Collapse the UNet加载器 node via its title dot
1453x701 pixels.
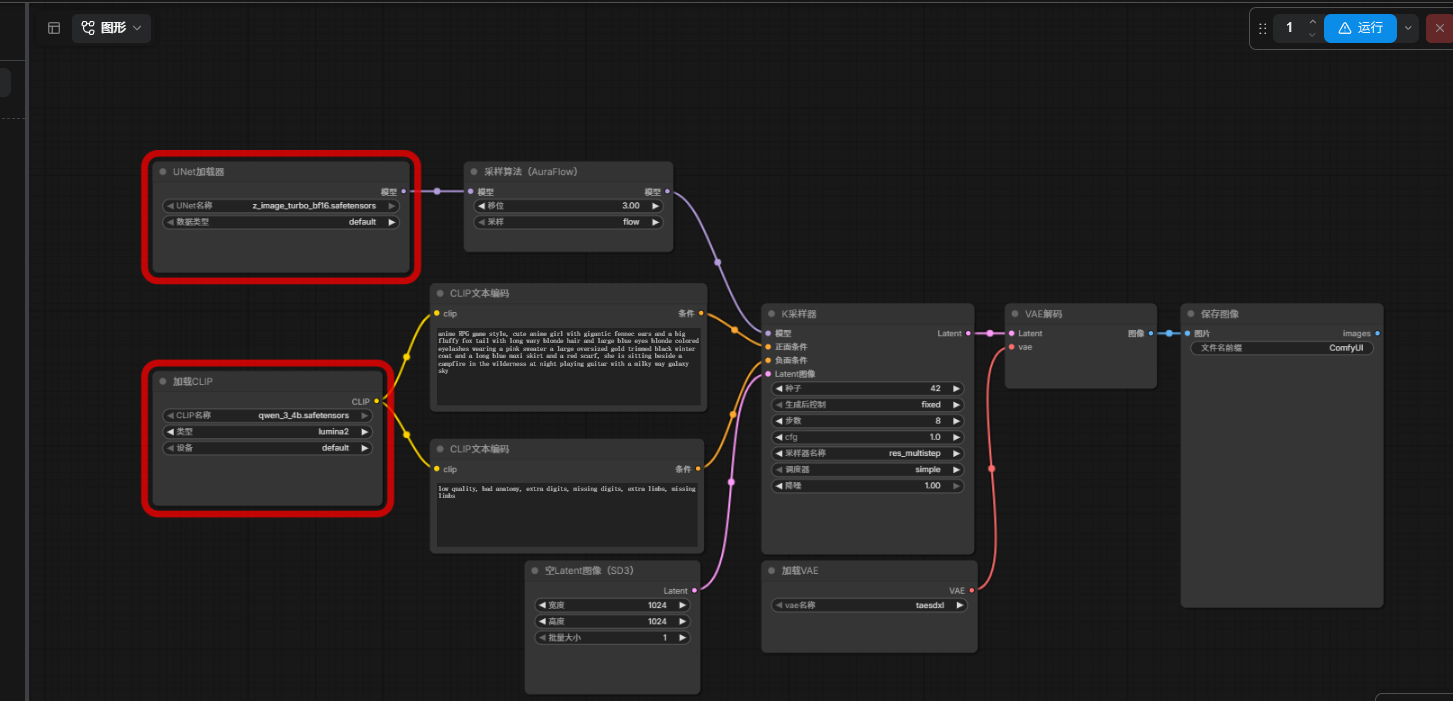point(163,172)
